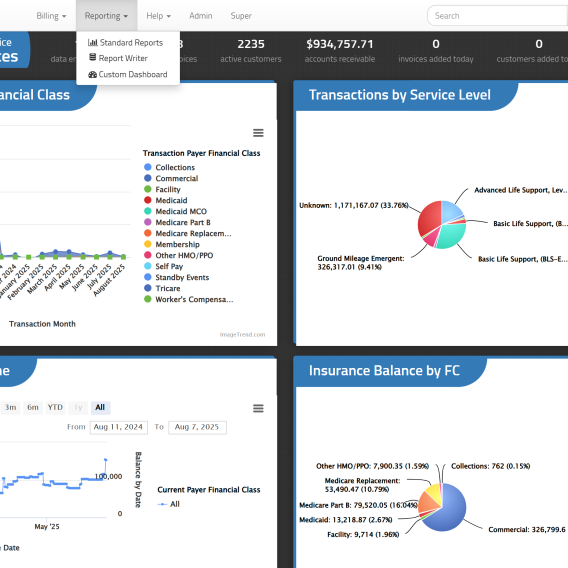Click the Standard Reports bar chart icon
Screen dimensions: 568x568
(93, 42)
